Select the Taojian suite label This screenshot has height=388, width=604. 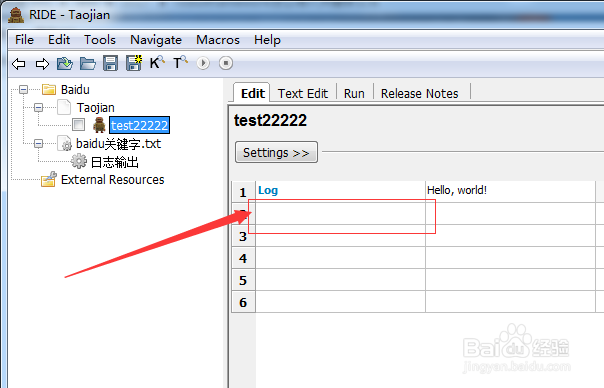point(96,107)
